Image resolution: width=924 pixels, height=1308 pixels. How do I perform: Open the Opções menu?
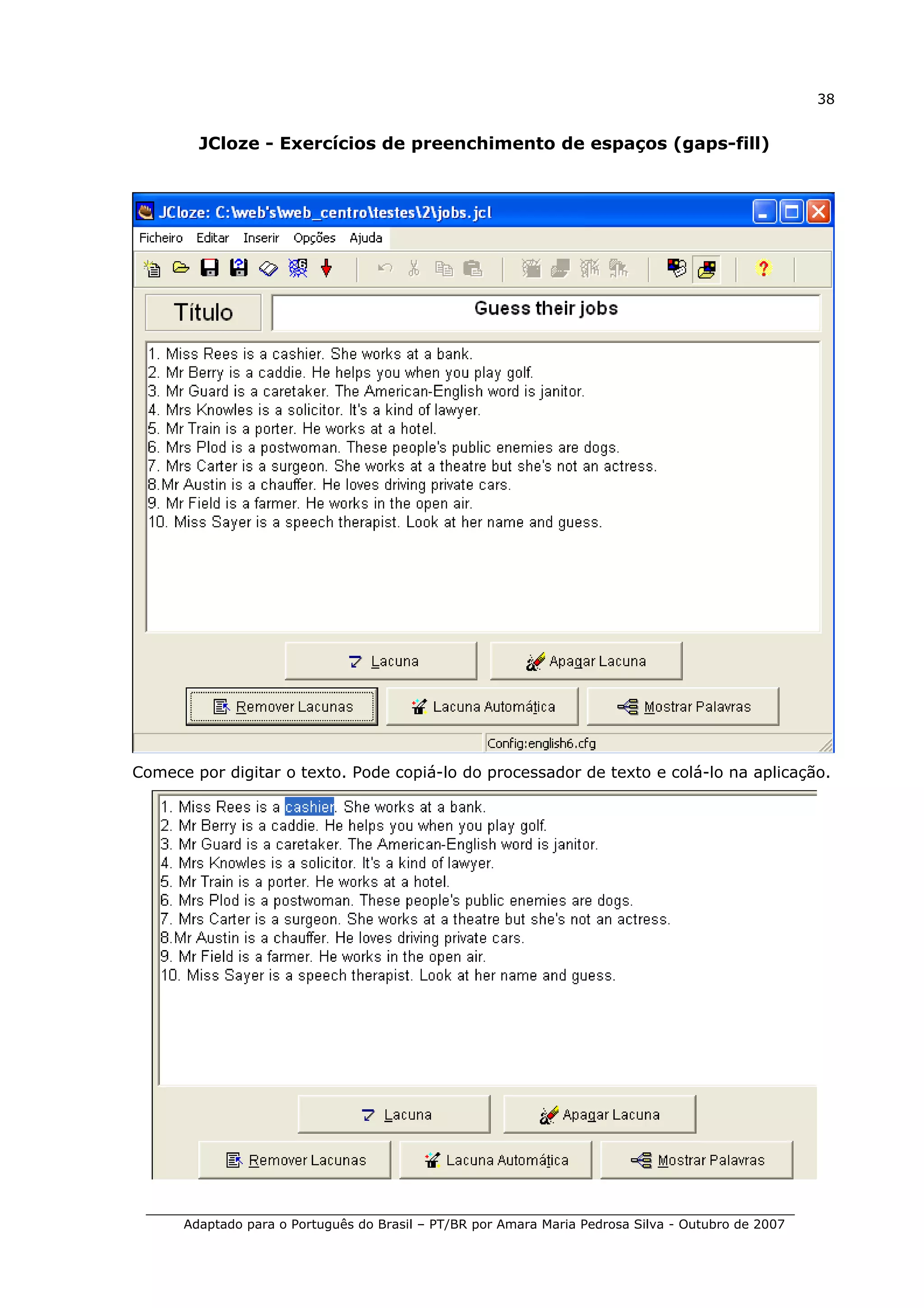tap(314, 238)
